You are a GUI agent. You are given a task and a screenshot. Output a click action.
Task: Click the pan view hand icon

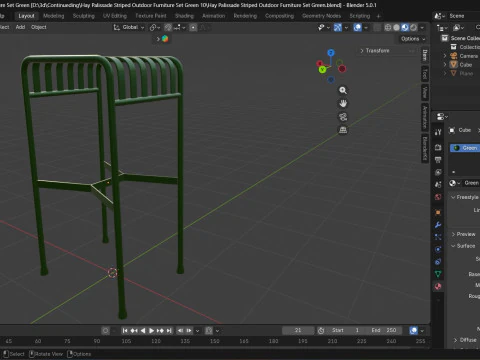click(343, 104)
